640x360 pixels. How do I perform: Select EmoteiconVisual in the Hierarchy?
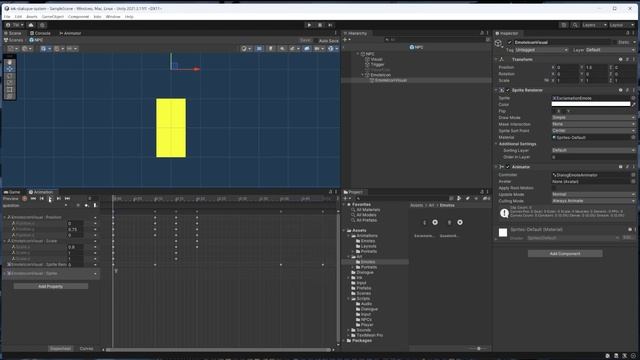(391, 80)
